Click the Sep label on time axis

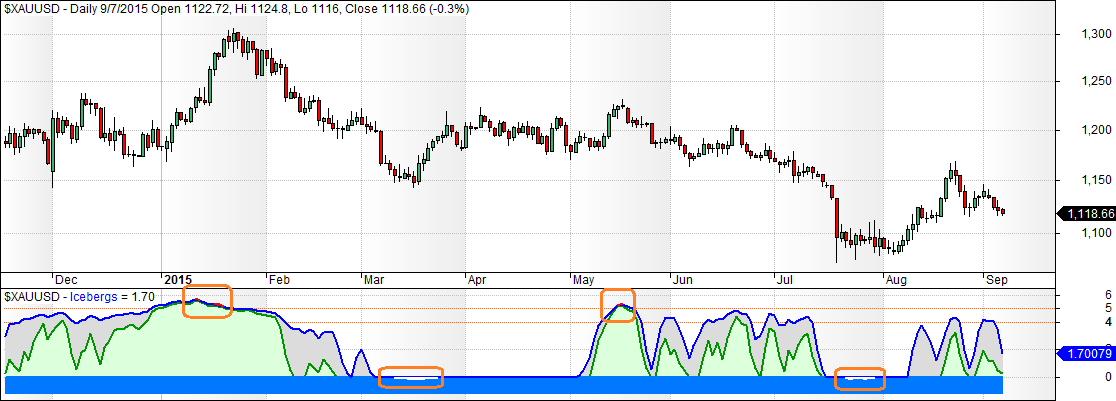[x=994, y=280]
